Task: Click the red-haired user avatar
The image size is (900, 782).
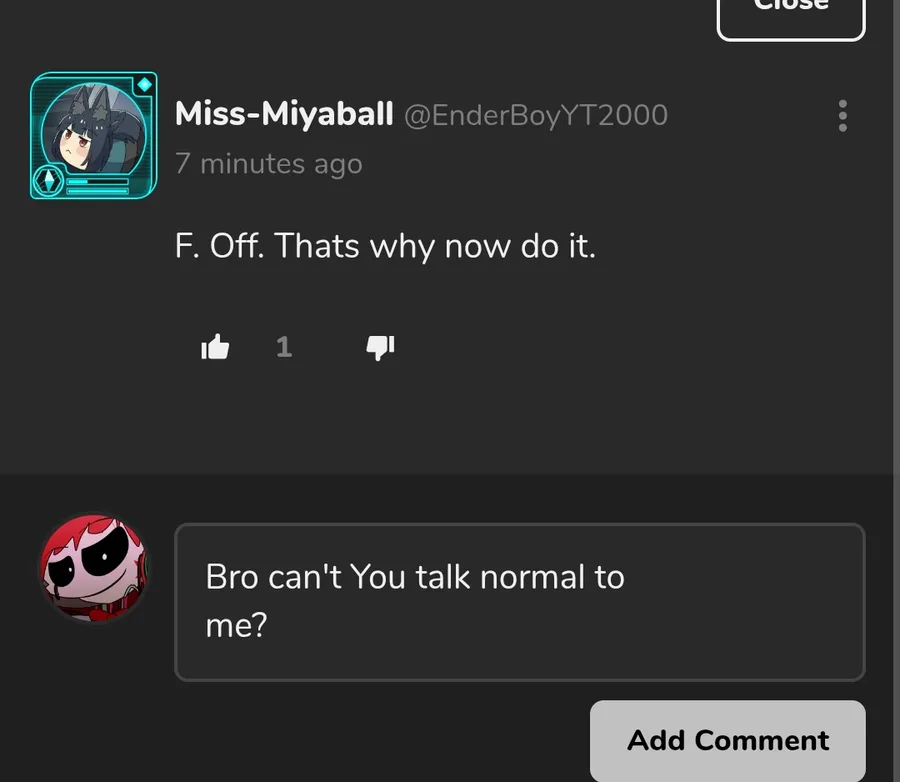Action: (x=94, y=568)
